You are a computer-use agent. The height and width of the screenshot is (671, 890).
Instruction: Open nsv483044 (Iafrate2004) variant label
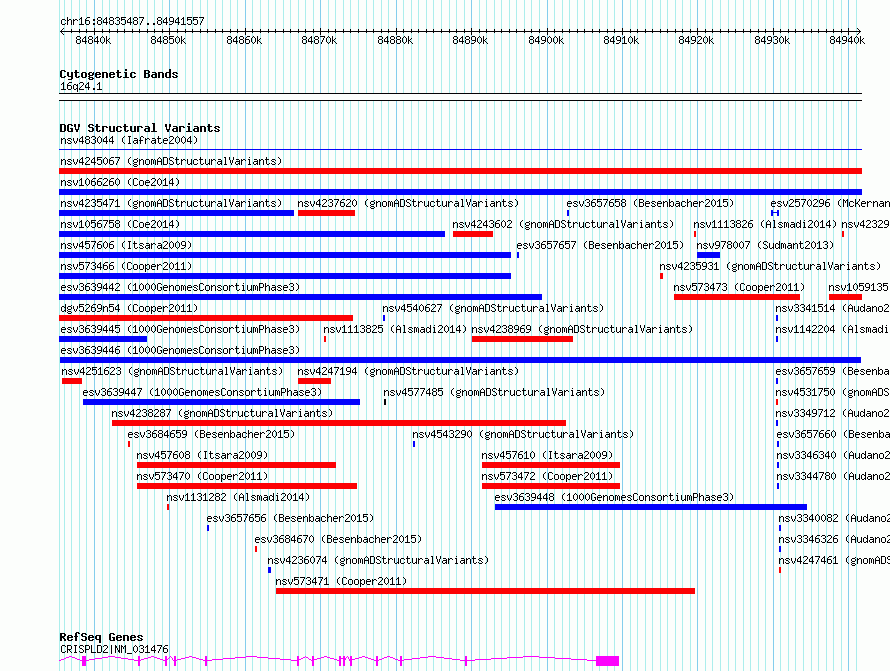(x=129, y=140)
